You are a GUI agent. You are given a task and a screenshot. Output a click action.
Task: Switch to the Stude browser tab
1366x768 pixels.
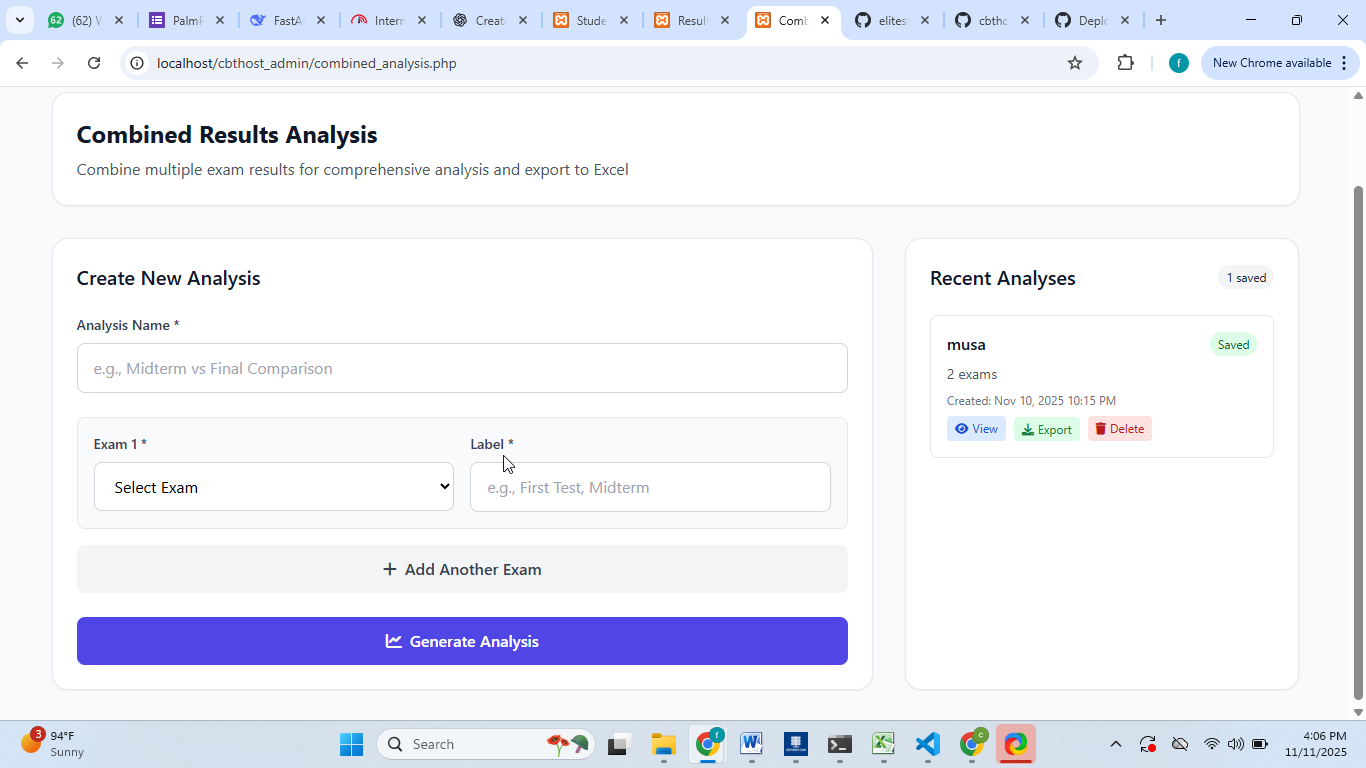[x=592, y=20]
